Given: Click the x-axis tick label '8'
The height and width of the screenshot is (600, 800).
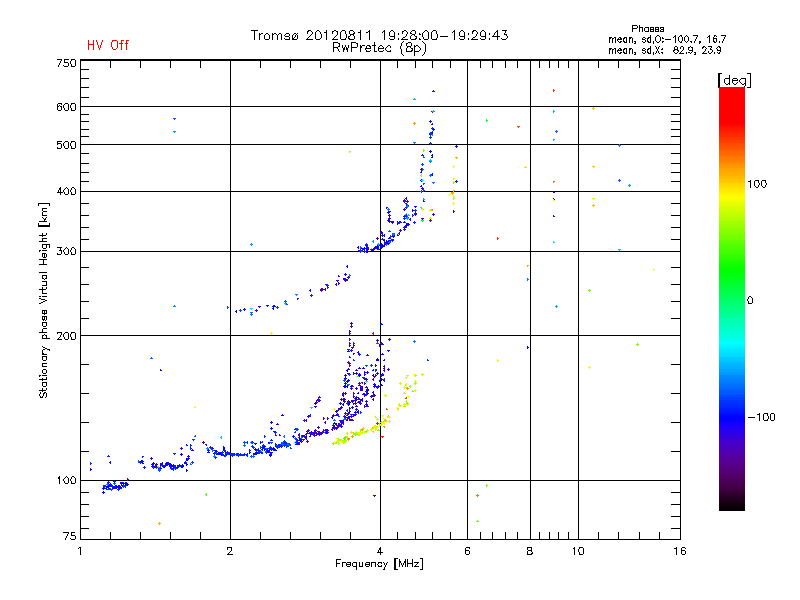Looking at the screenshot, I should pos(530,551).
